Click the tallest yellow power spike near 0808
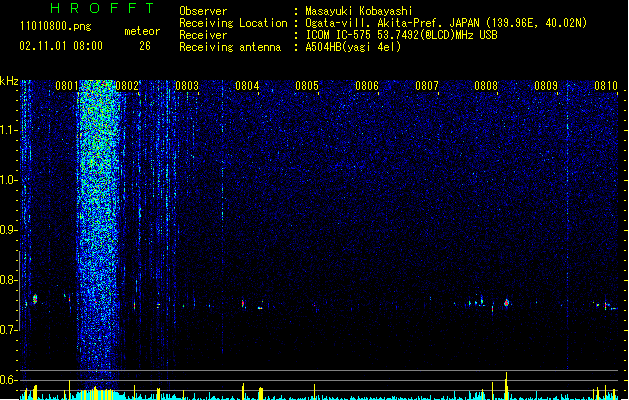The image size is (629, 400). coord(506,386)
